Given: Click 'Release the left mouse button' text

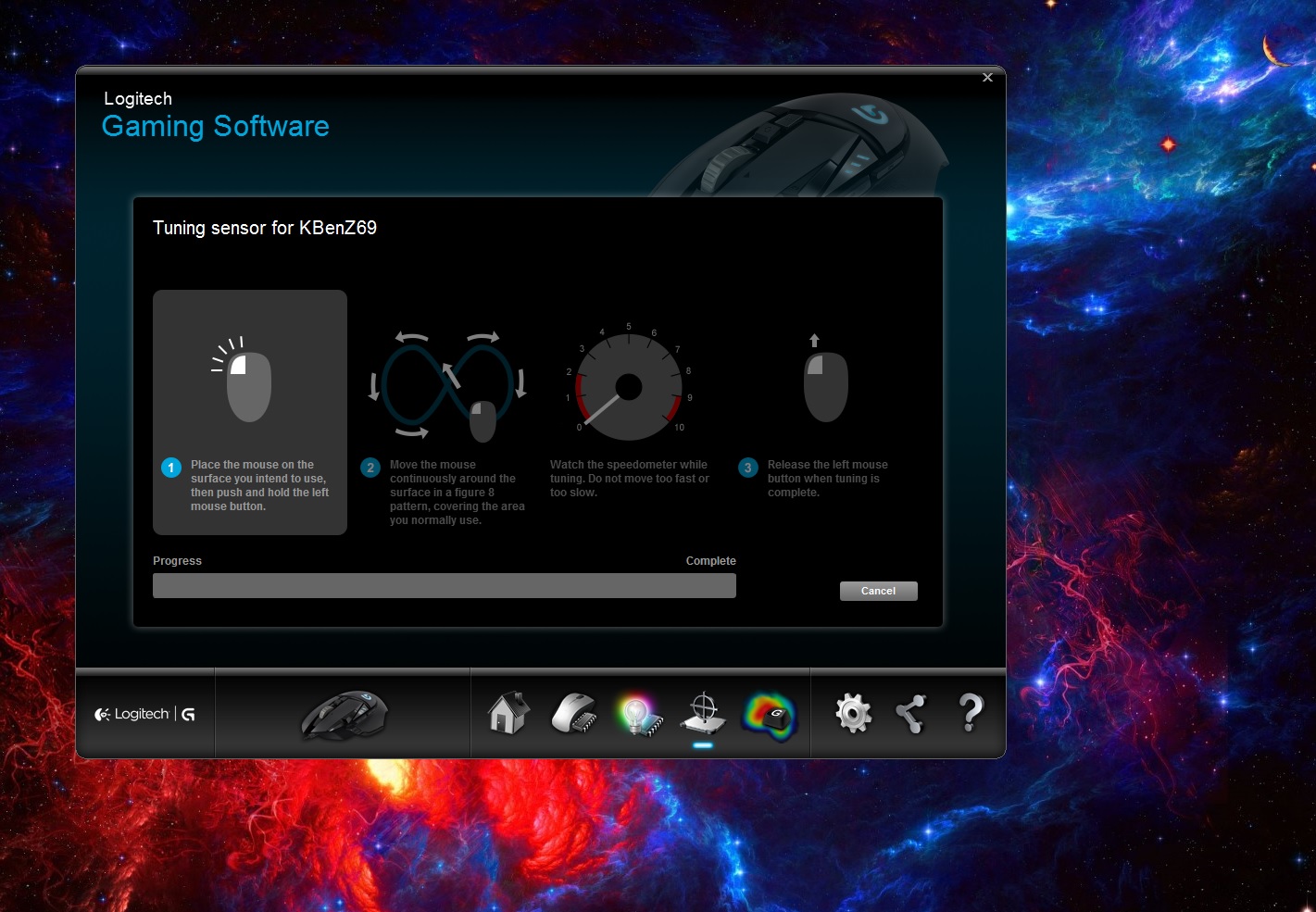Looking at the screenshot, I should [827, 479].
